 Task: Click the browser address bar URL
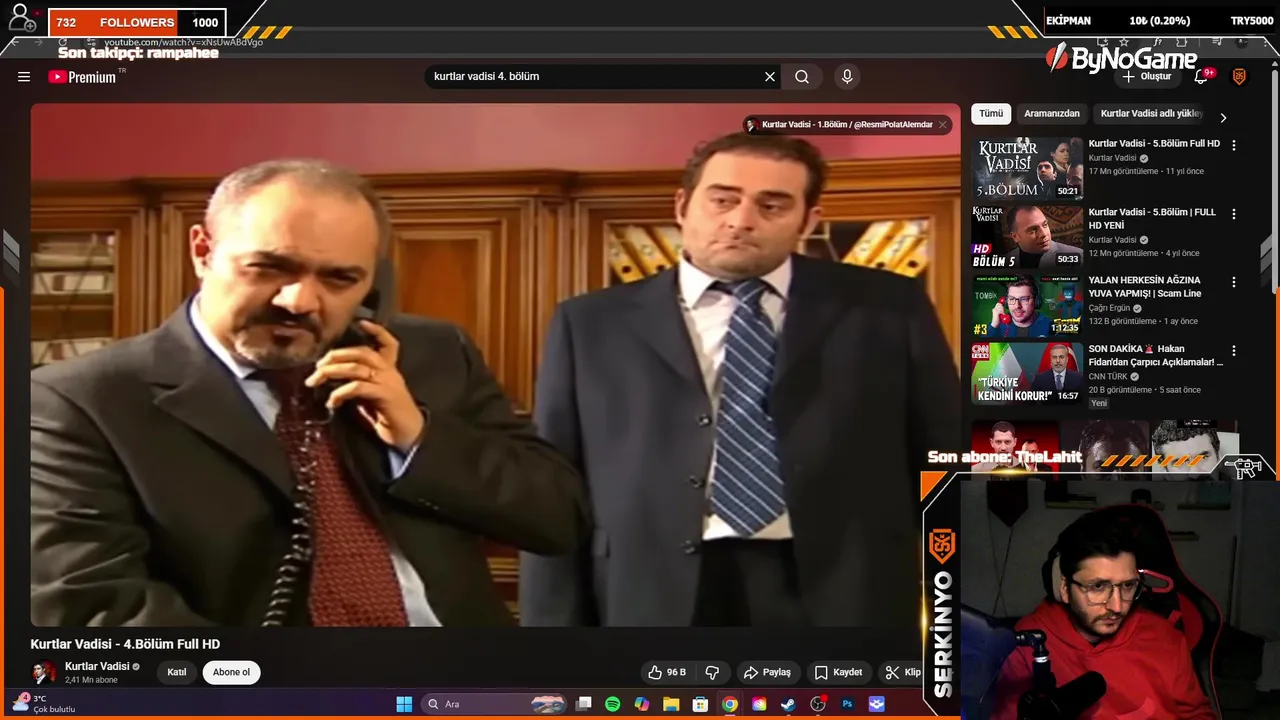183,42
